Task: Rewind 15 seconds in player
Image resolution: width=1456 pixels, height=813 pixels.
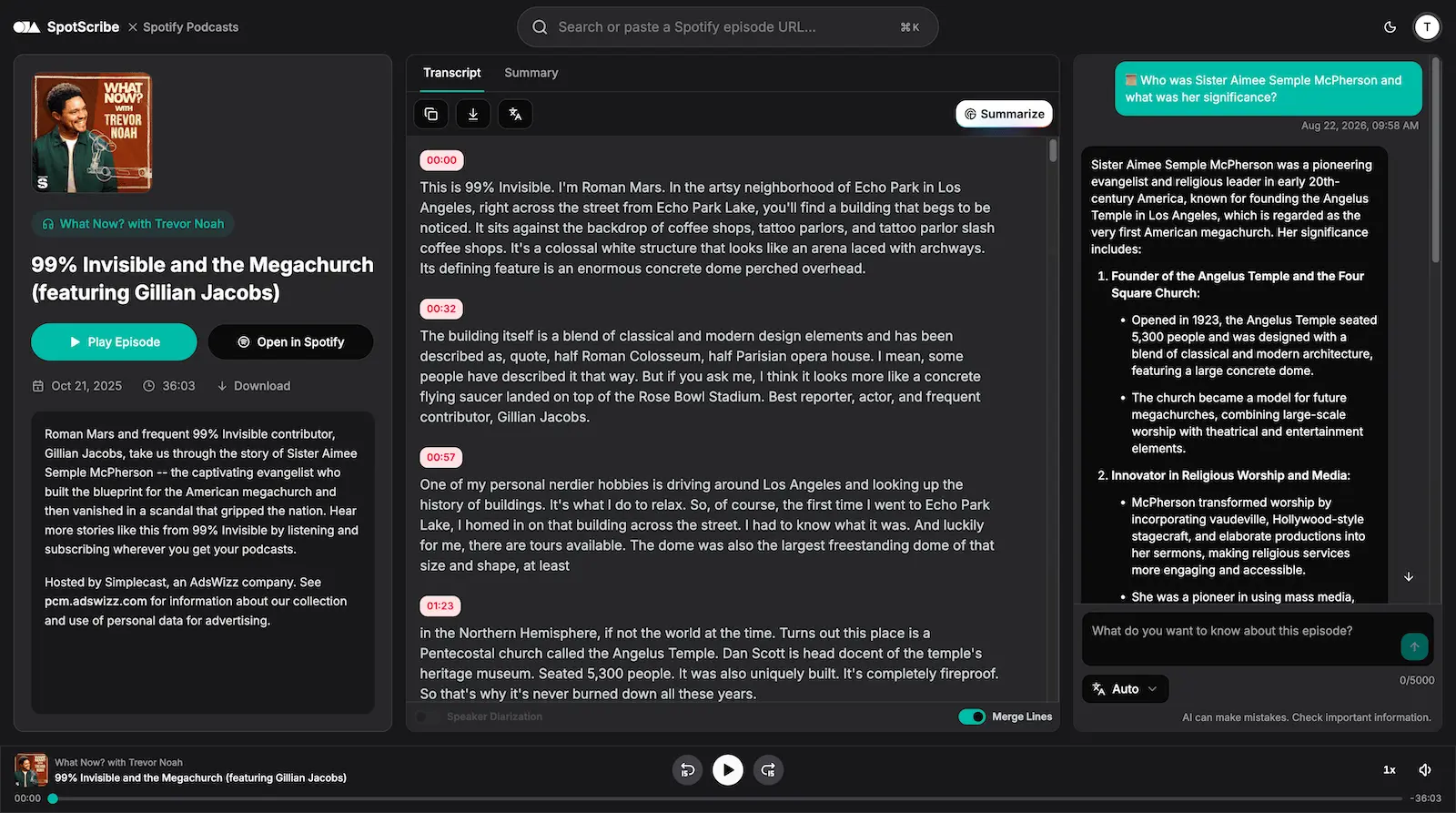Action: (687, 770)
